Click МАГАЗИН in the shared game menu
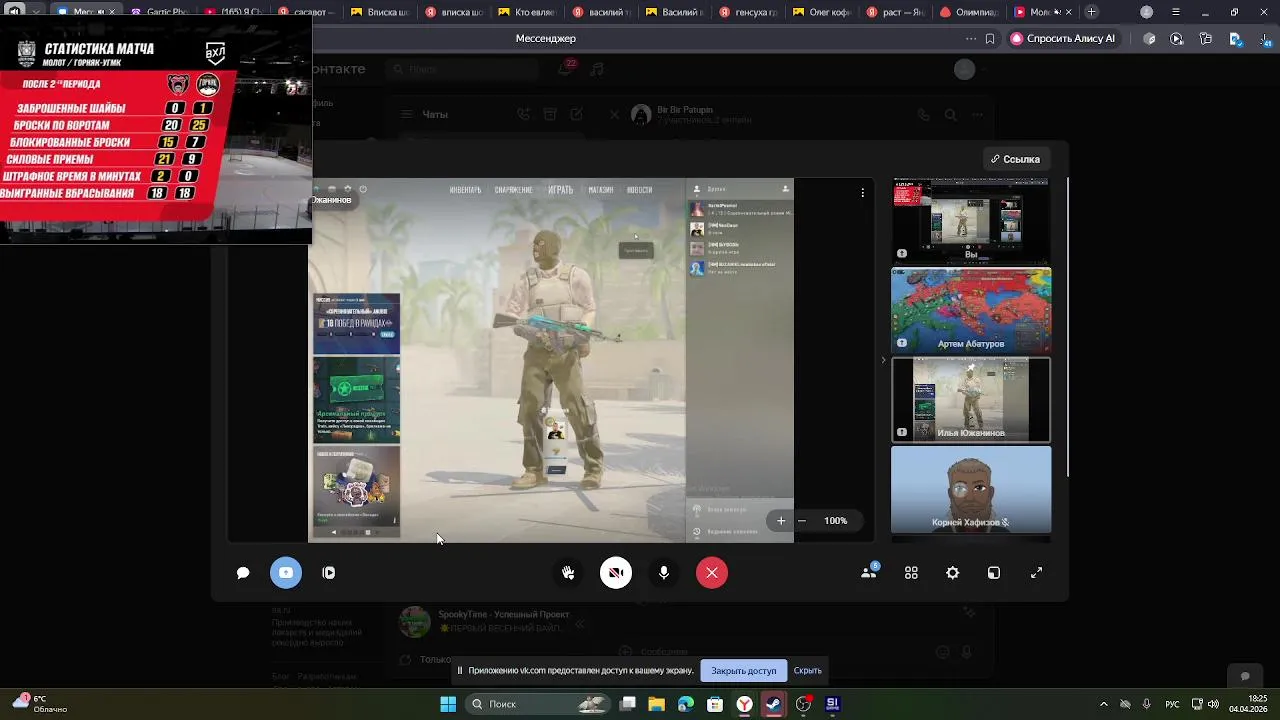Image resolution: width=1280 pixels, height=720 pixels. (x=601, y=190)
